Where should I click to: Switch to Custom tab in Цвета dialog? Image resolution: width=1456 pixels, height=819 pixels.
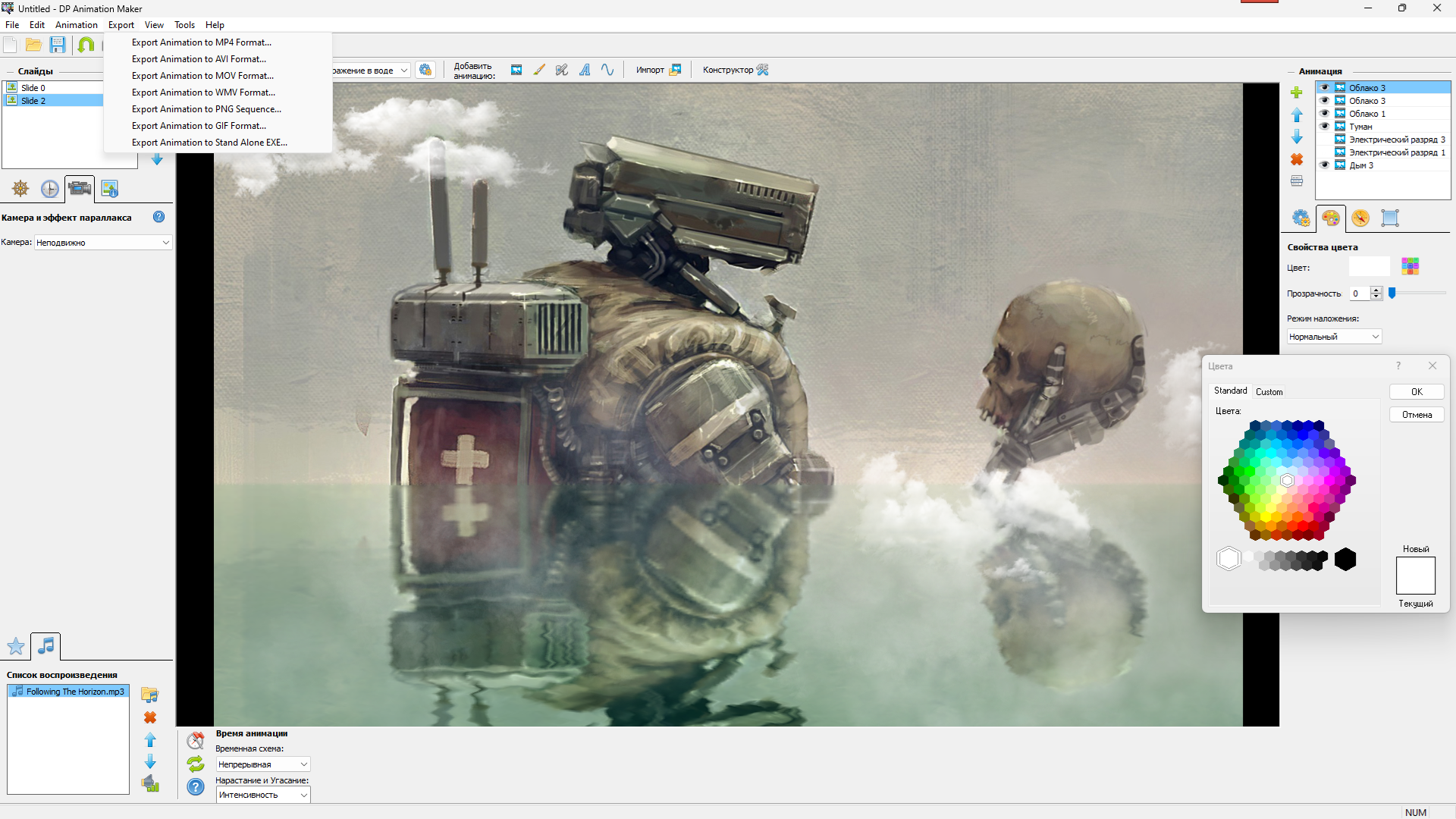pos(1269,392)
